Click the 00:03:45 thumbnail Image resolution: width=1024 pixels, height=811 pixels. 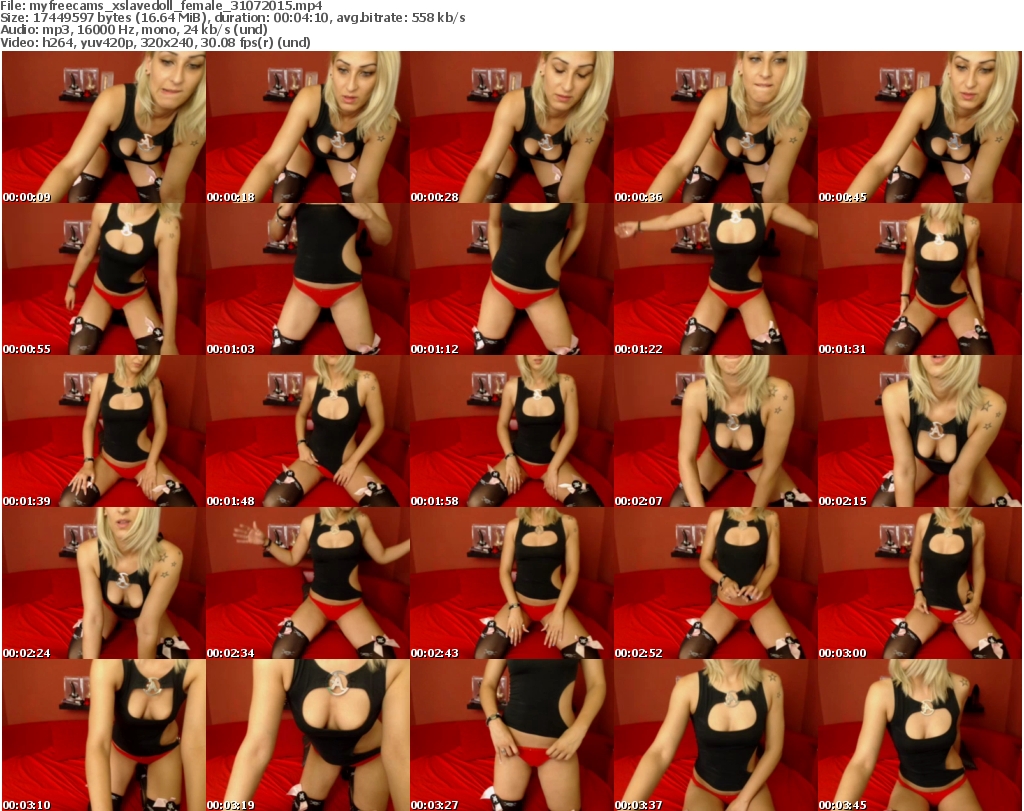[x=920, y=735]
